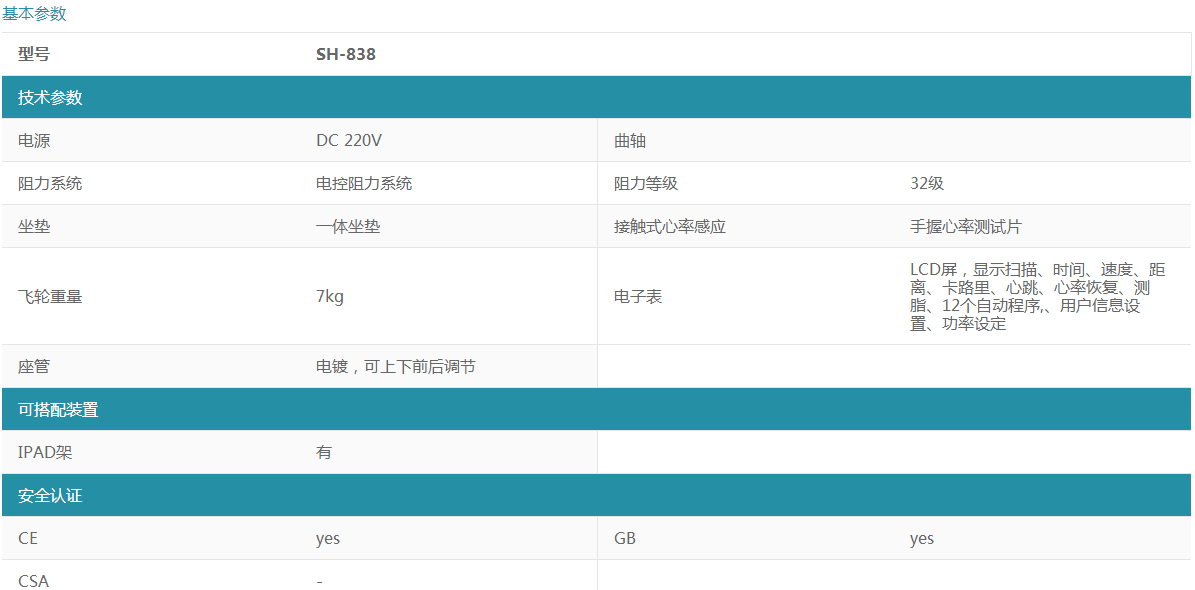
Task: Click the 一体坐垫 seat value
Action: (x=348, y=226)
